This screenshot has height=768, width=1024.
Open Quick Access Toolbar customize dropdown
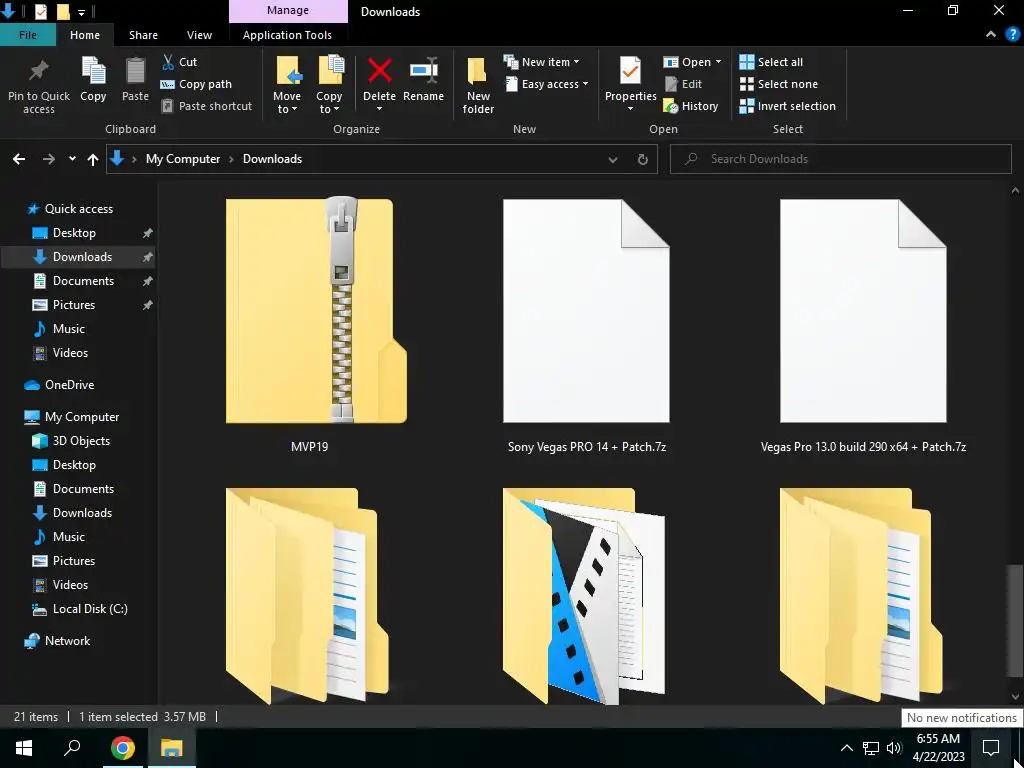tap(81, 12)
